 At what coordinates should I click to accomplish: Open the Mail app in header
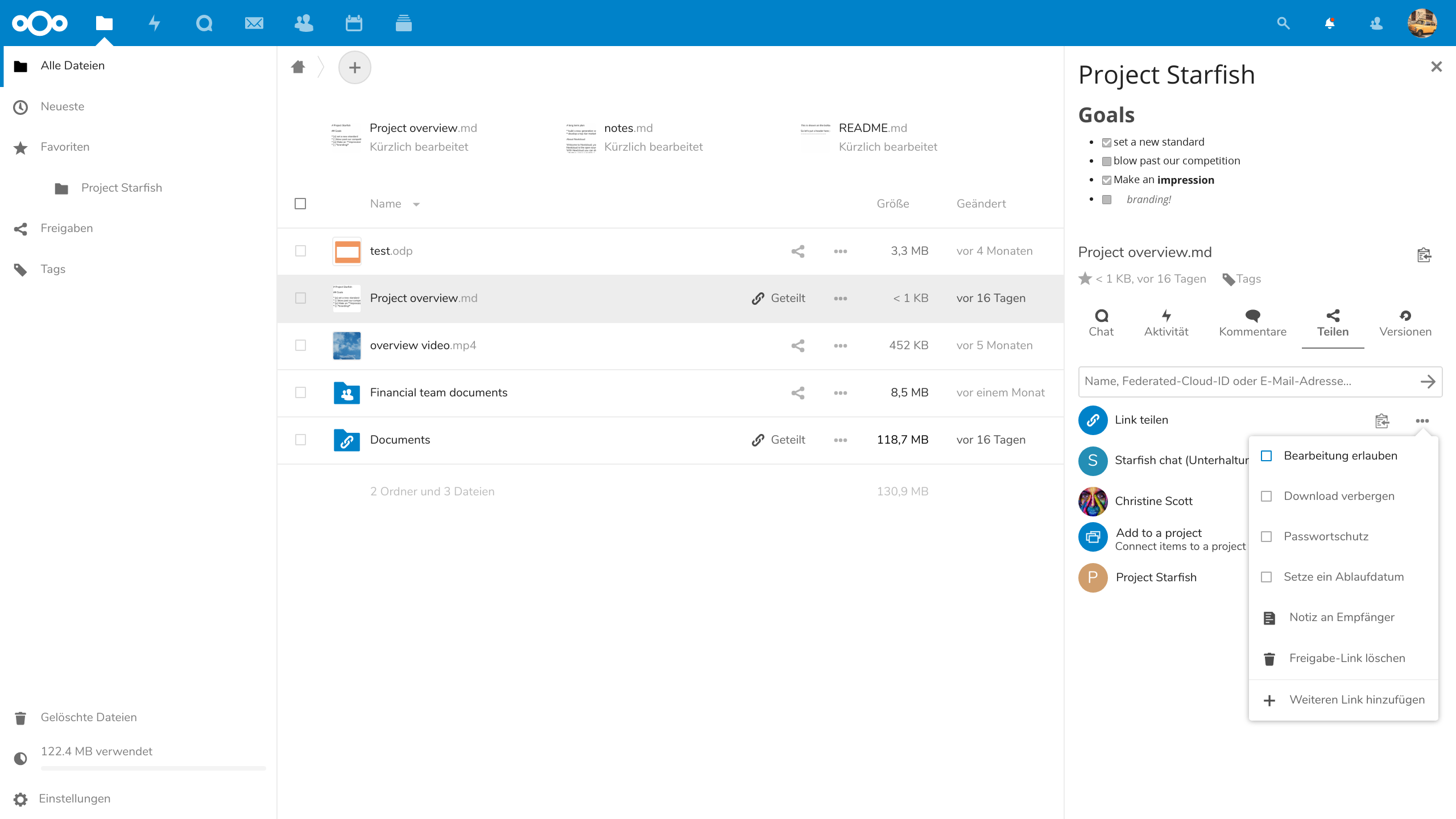254,23
